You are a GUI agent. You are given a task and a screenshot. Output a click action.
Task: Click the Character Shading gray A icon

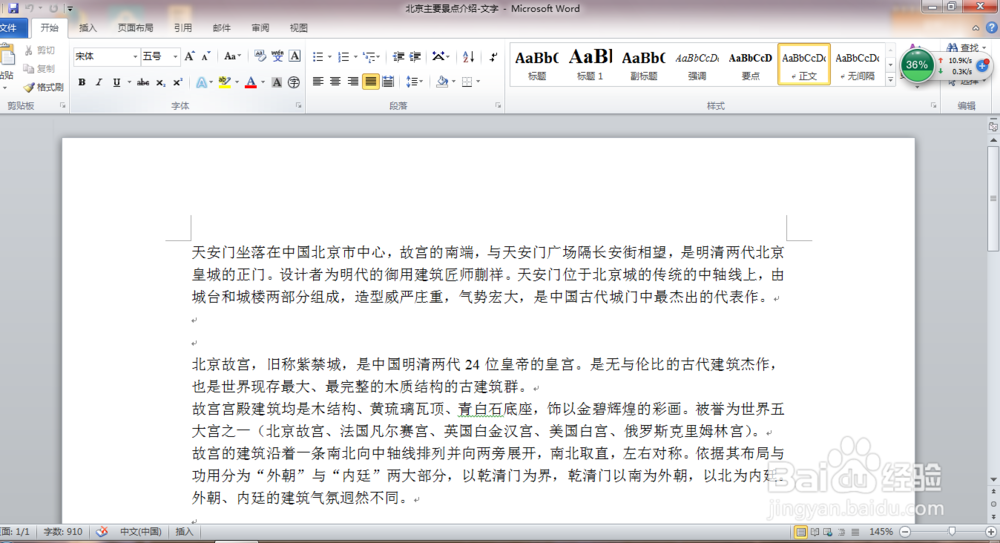277,82
